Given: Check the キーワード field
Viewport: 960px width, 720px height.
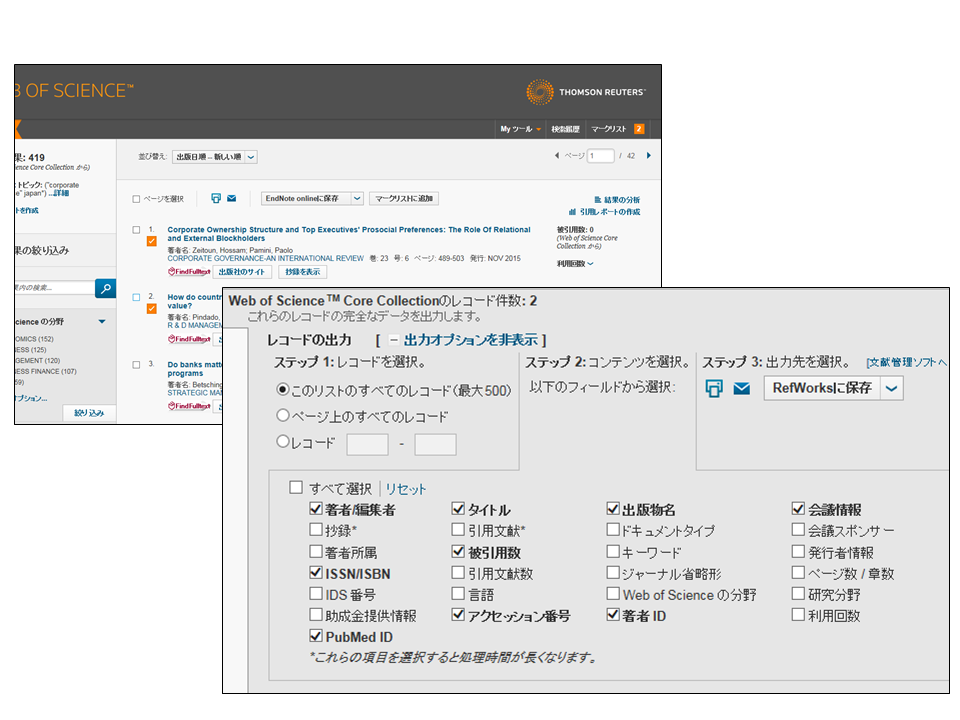Looking at the screenshot, I should [x=613, y=552].
